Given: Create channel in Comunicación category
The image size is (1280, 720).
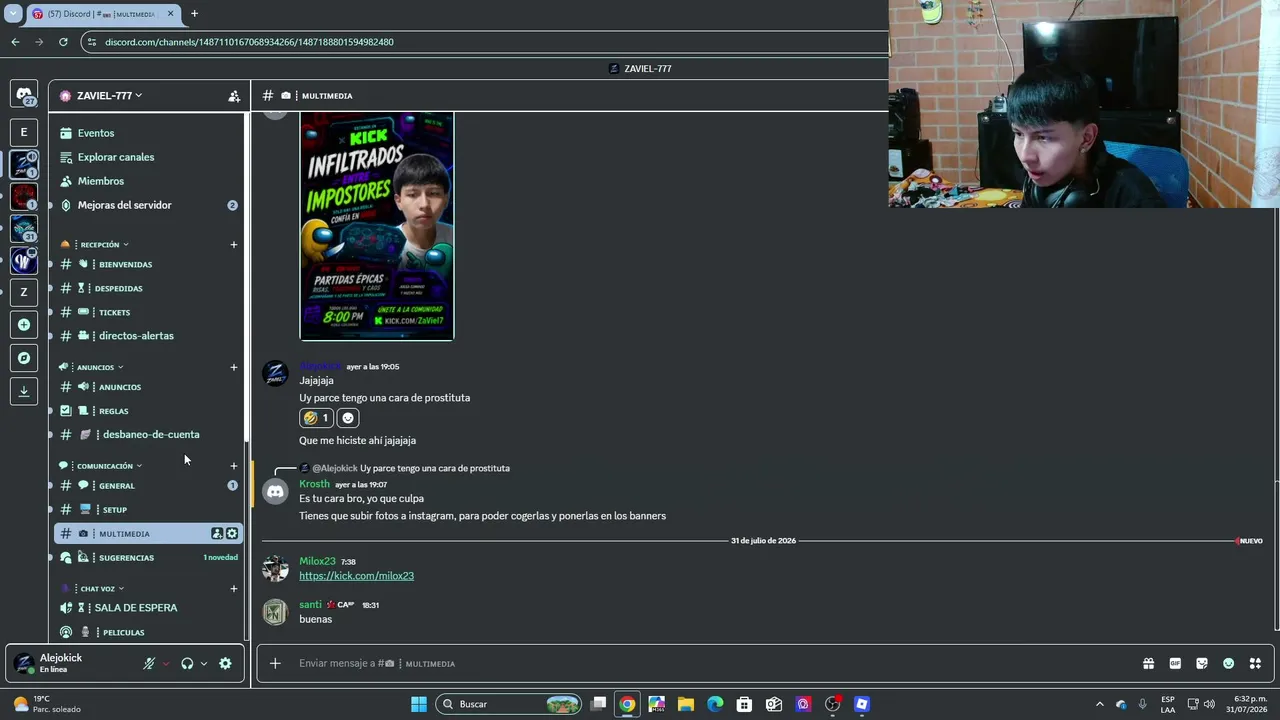Looking at the screenshot, I should point(234,466).
